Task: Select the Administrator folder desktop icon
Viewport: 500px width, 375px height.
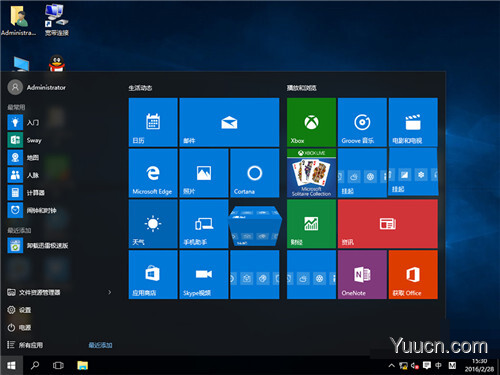Action: [18, 21]
